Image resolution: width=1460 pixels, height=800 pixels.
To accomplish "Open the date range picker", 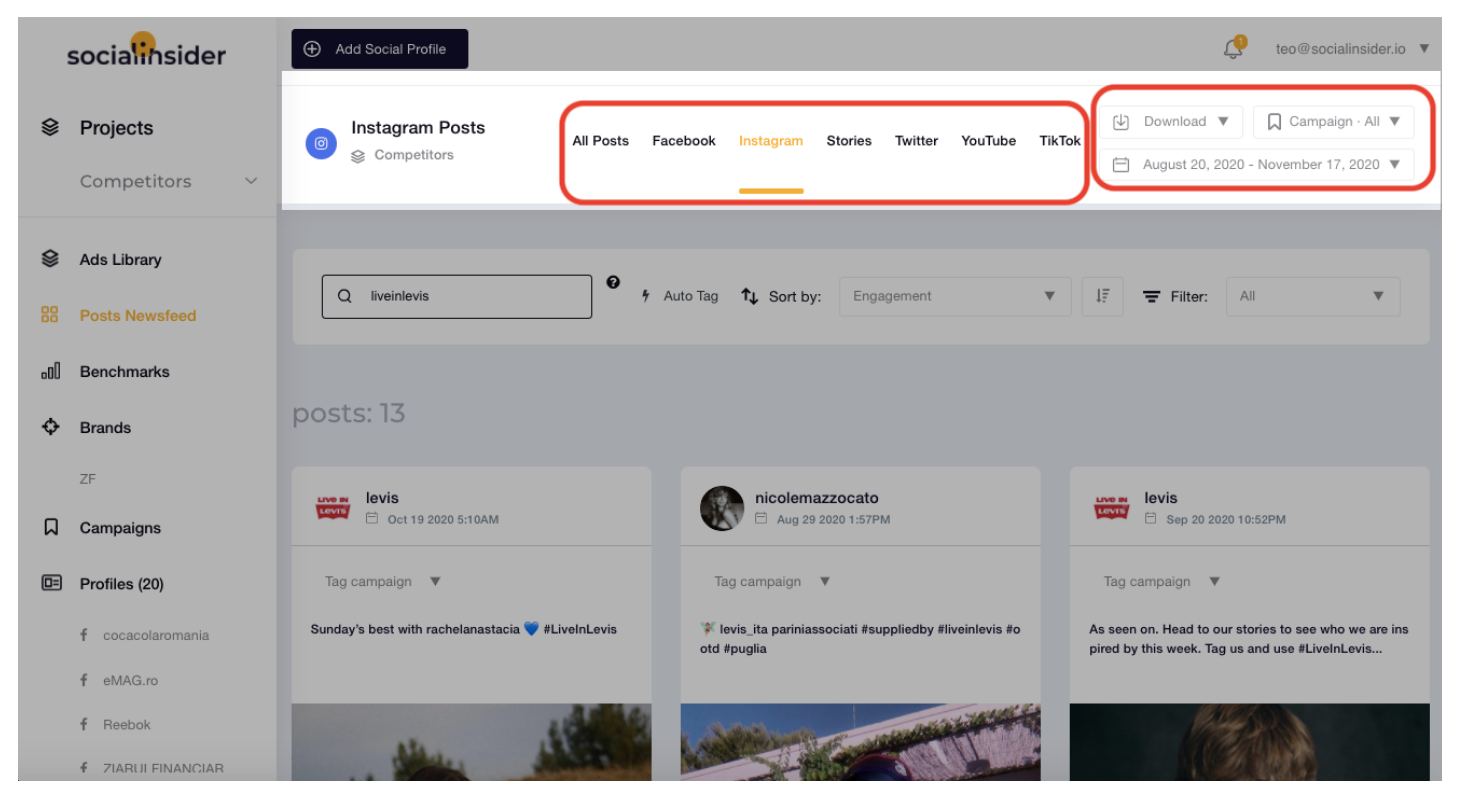I will point(1257,164).
